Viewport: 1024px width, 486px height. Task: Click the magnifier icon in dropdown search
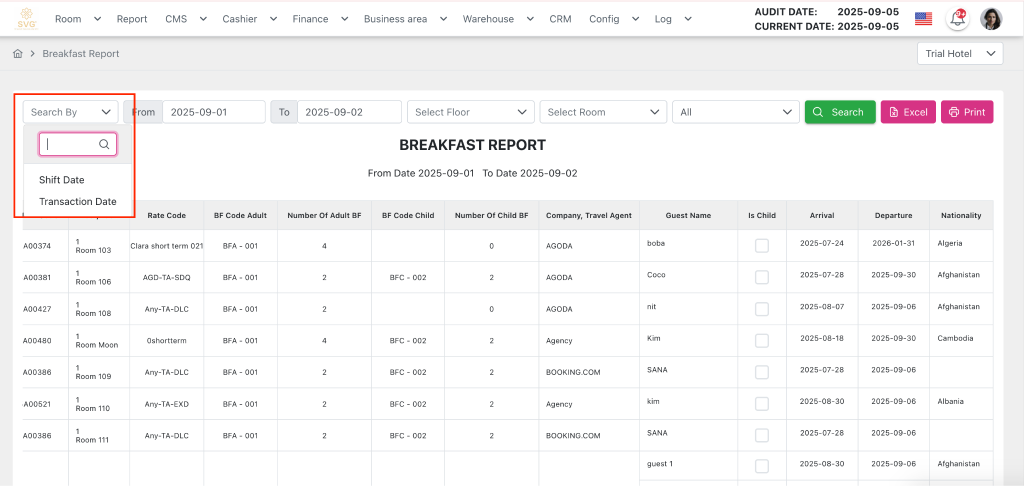pos(104,145)
